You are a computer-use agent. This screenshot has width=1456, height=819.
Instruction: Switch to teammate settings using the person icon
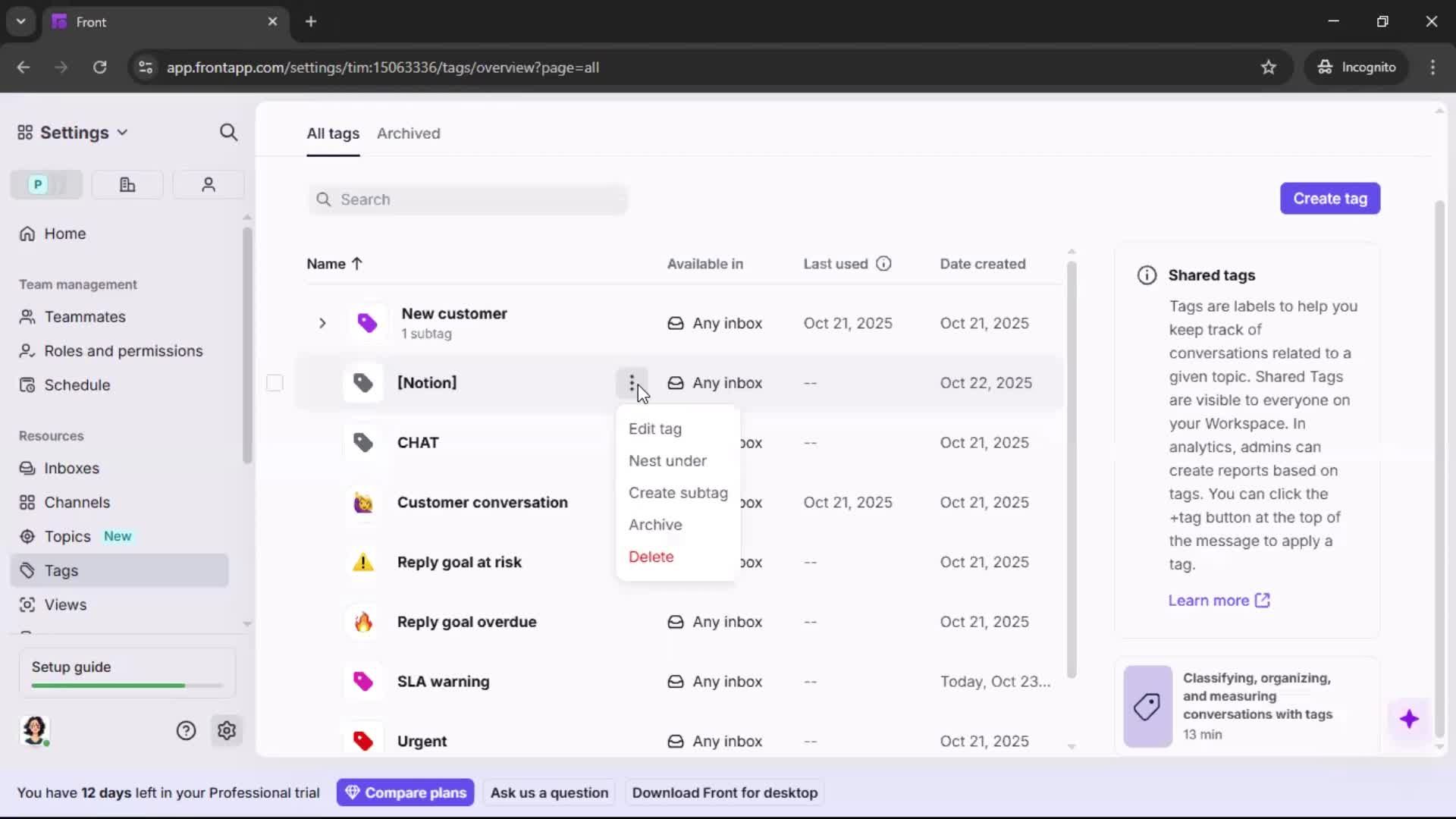(208, 184)
